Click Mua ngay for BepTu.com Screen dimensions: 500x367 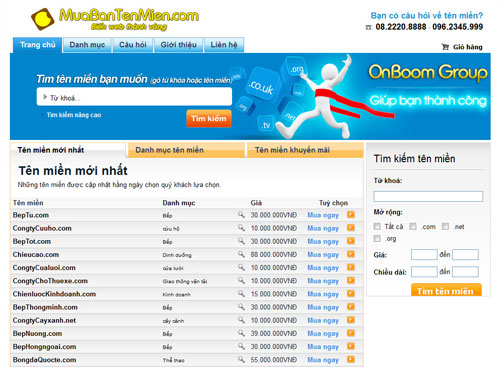(x=323, y=215)
